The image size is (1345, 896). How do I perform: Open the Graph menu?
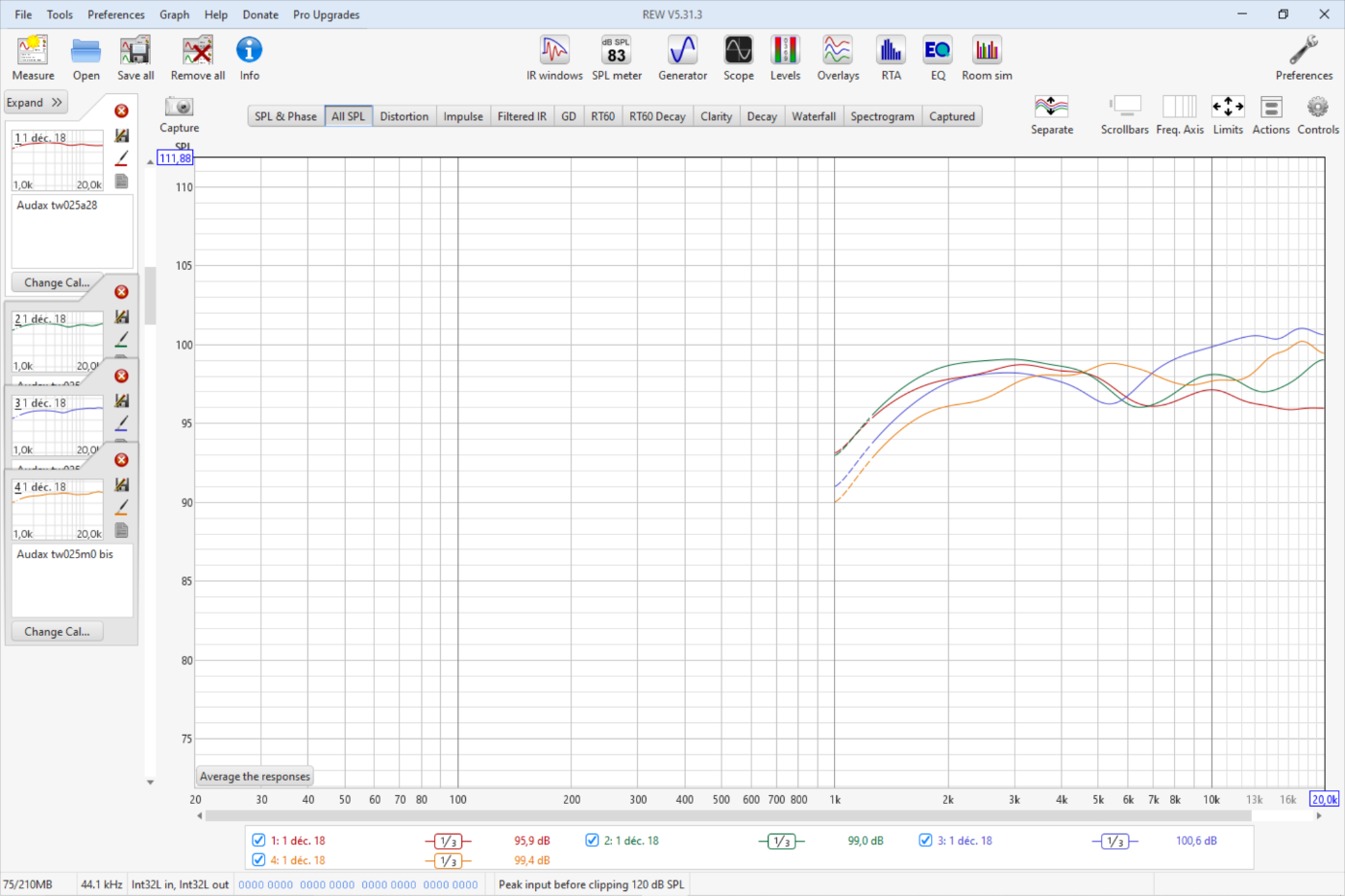[x=174, y=14]
